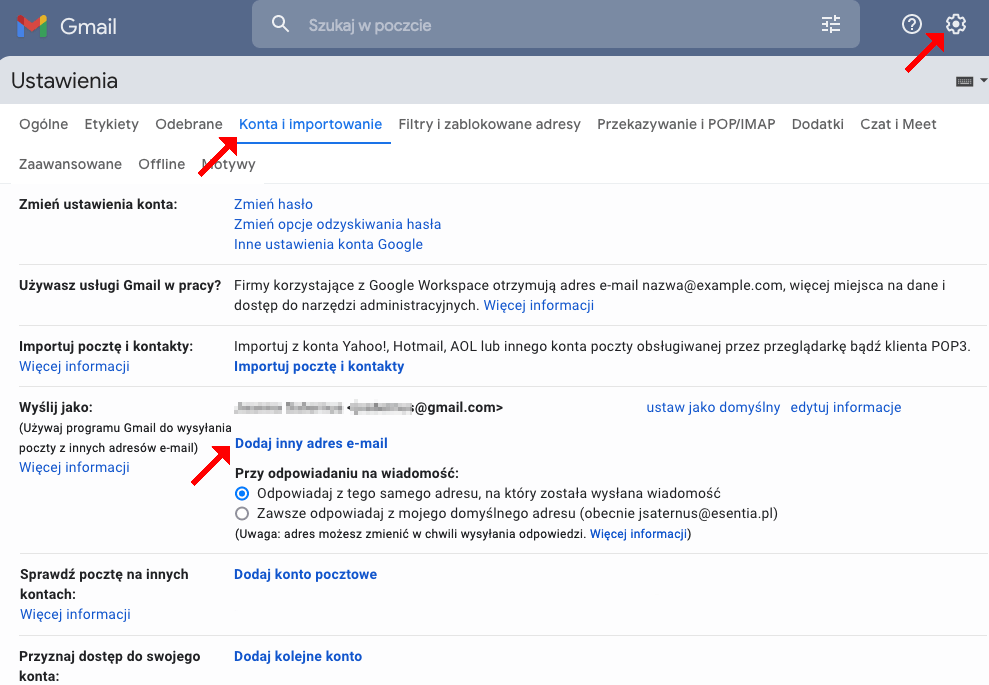The image size is (989, 685).
Task: Open Gmail settings gear icon
Action: 955,25
